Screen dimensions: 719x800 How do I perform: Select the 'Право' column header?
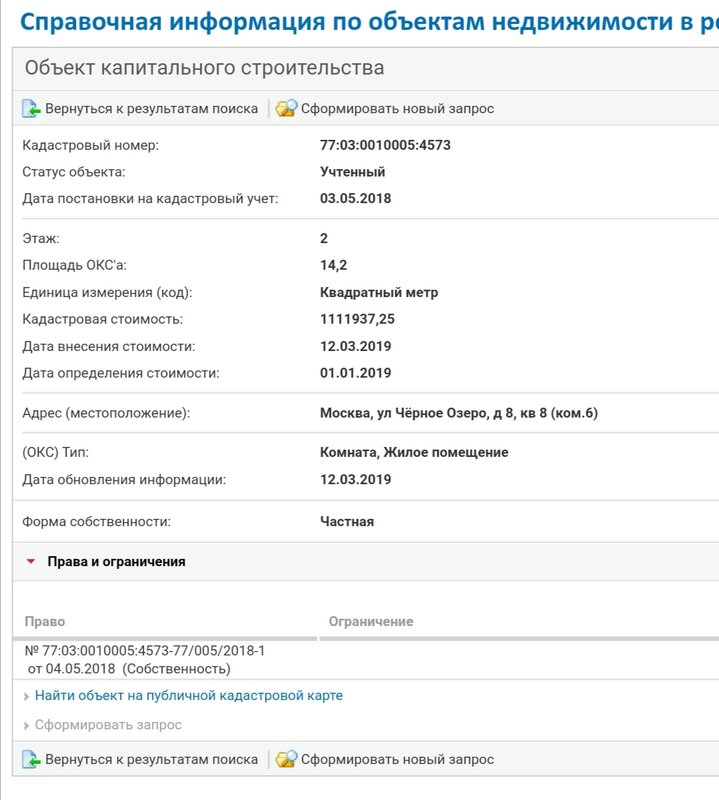[45, 621]
